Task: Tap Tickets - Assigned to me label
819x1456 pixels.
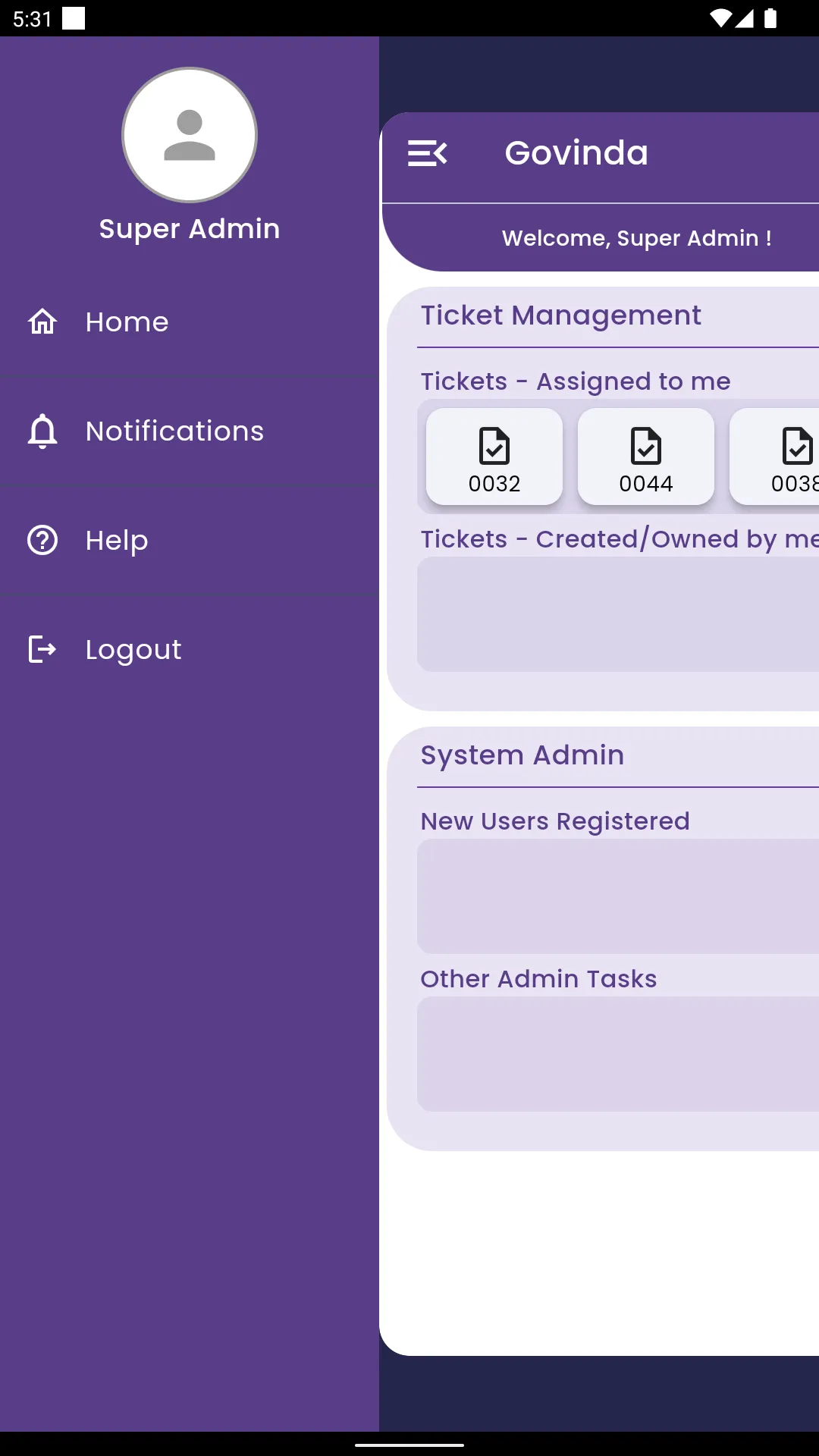Action: pos(576,381)
